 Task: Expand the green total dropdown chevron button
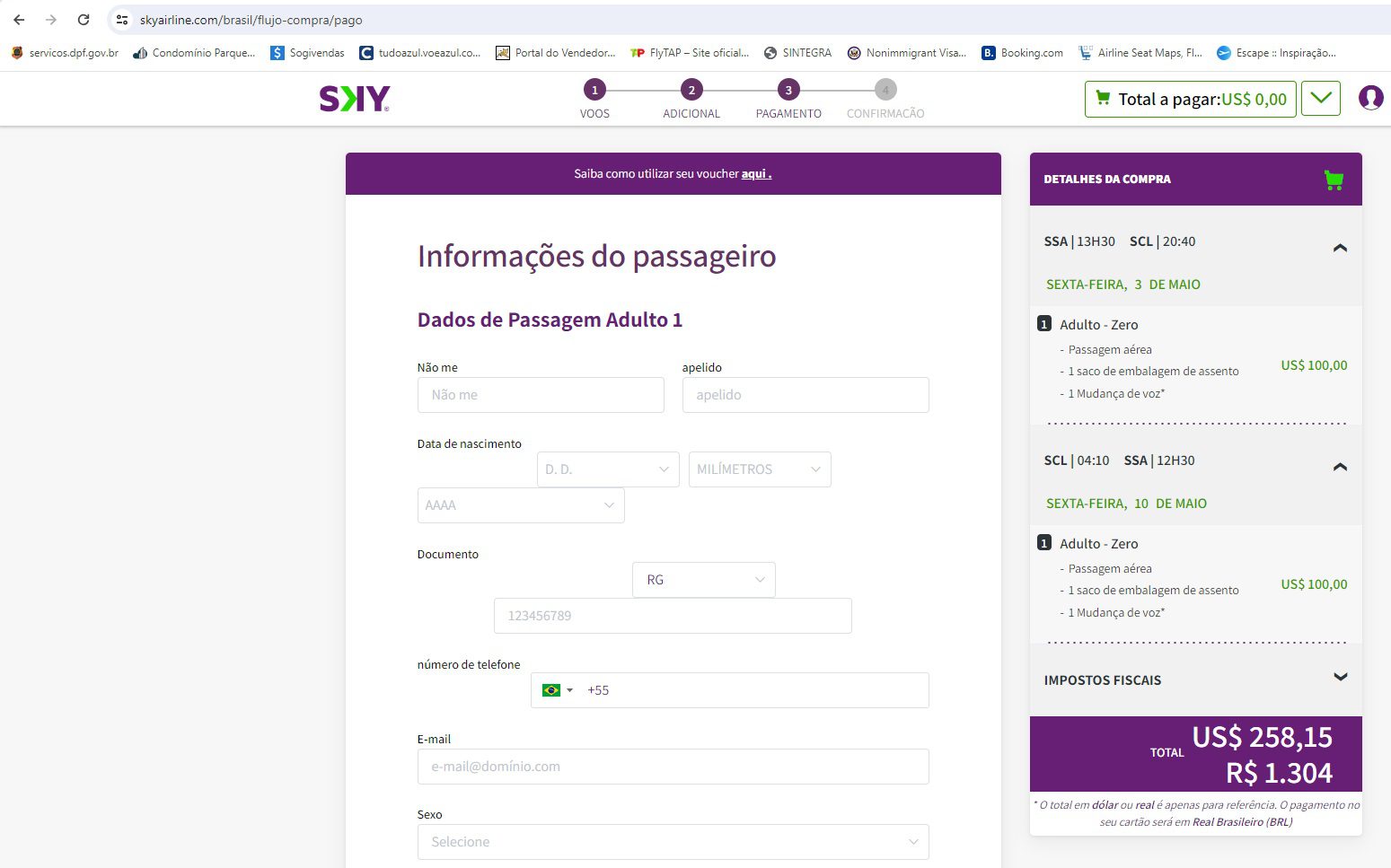pos(1320,99)
